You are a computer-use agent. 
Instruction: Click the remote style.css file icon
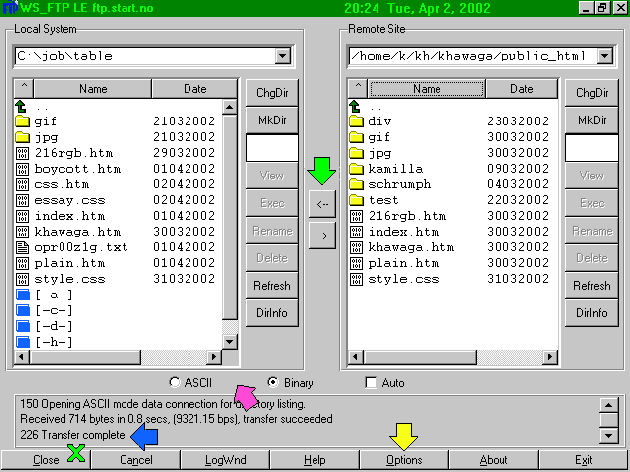(x=356, y=279)
